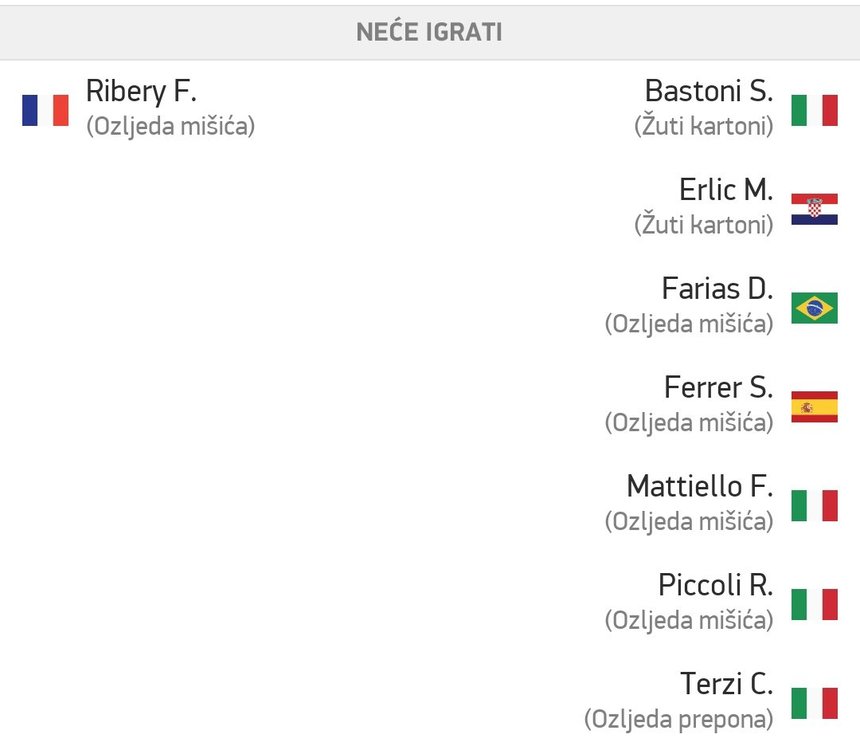Screen dimensions: 860x750
Task: Click the Italian flag next to Piccoli R.
Action: [814, 604]
